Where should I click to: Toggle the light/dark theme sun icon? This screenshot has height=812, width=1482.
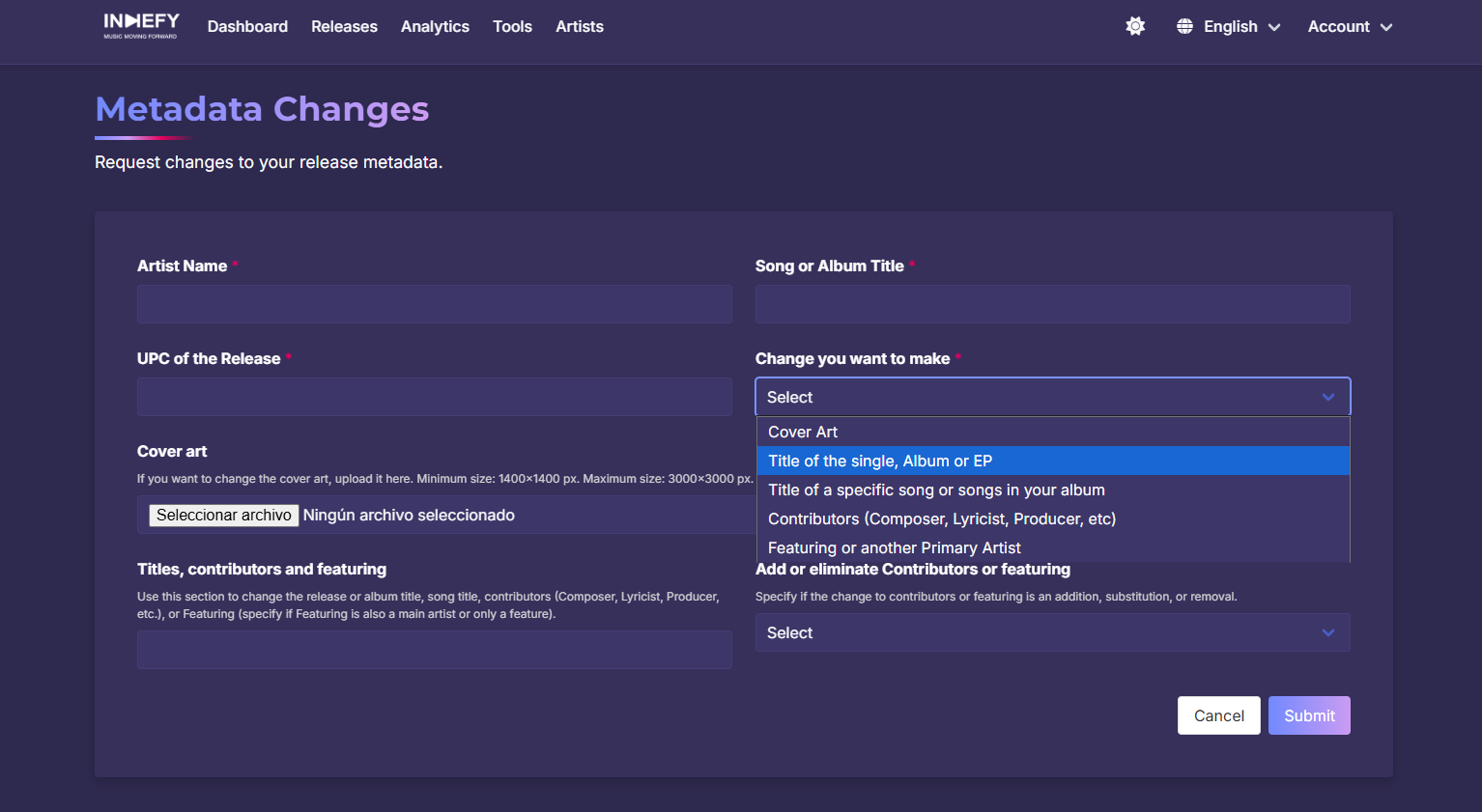click(x=1135, y=26)
